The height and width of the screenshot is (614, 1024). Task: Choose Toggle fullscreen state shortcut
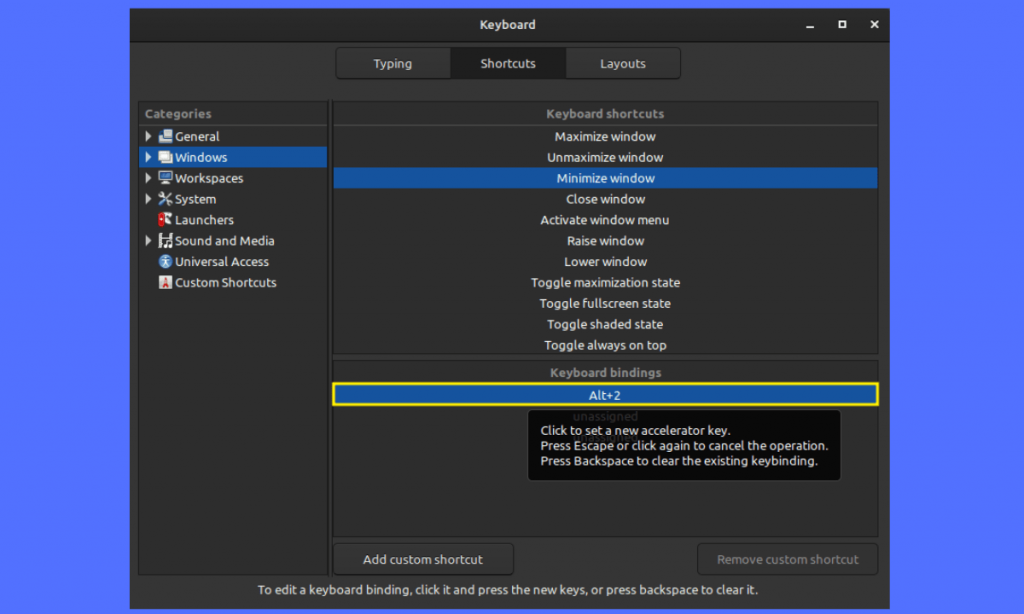(605, 304)
